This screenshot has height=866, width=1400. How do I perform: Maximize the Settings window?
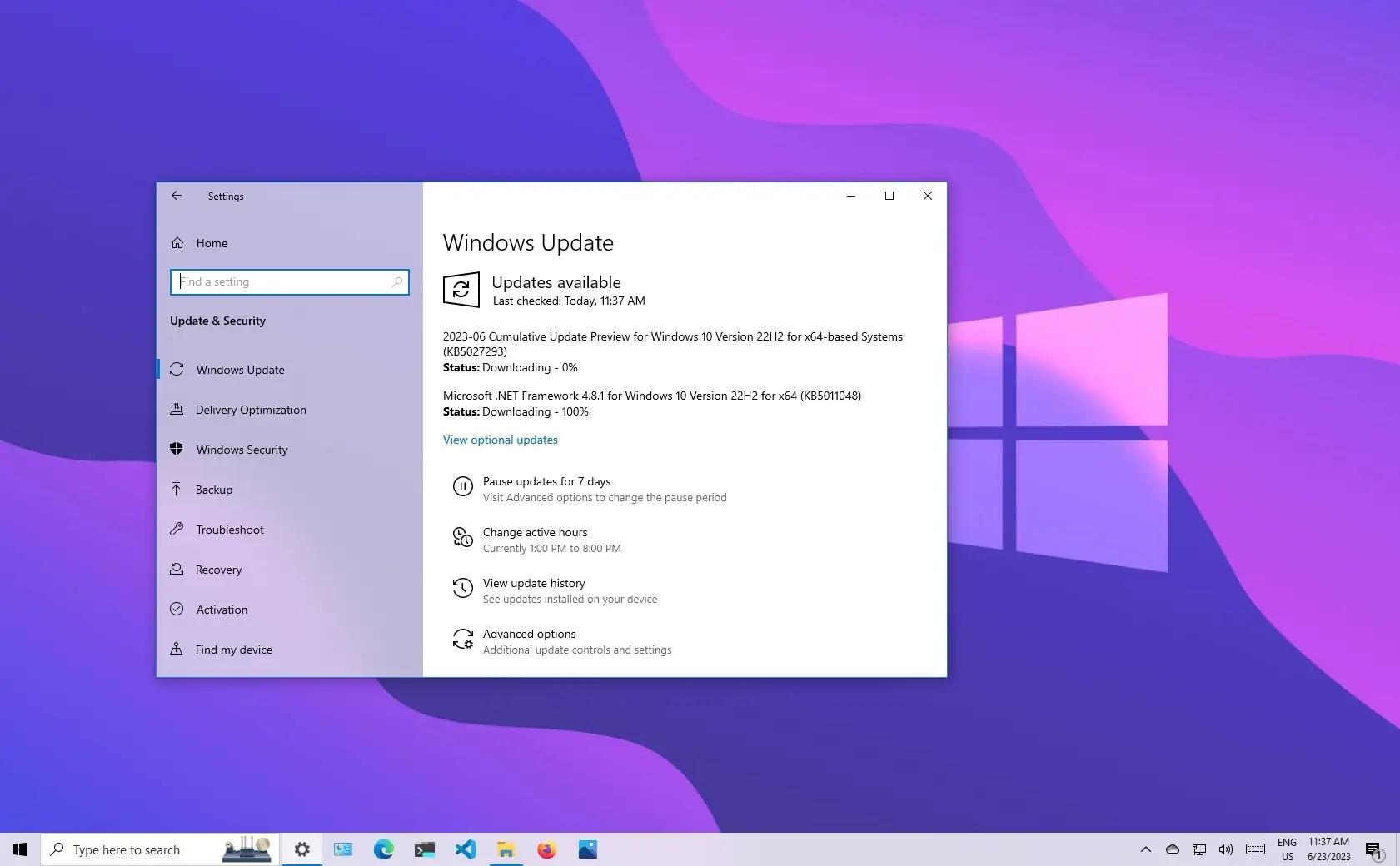[889, 196]
